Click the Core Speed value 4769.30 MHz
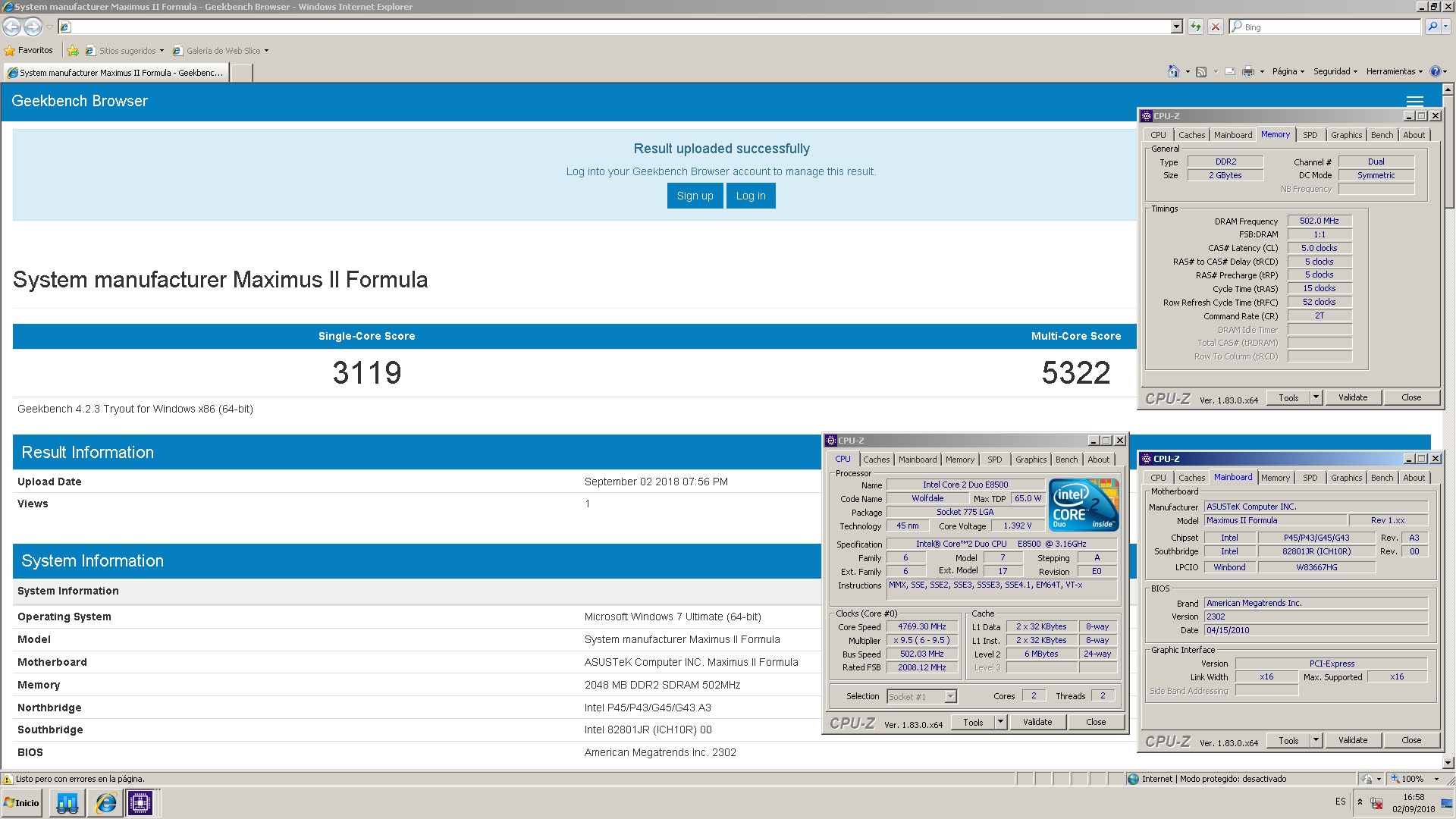Screen dimensions: 1456x819 pyautogui.click(x=921, y=626)
